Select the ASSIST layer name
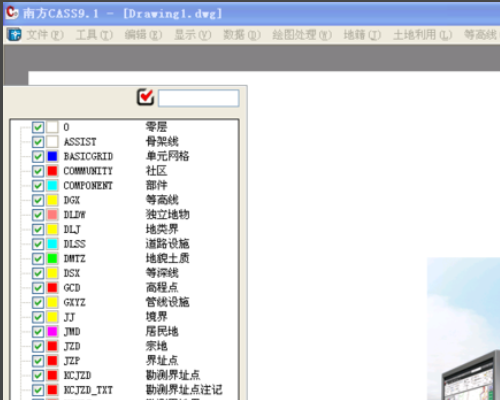This screenshot has height=400, width=500. click(80, 142)
